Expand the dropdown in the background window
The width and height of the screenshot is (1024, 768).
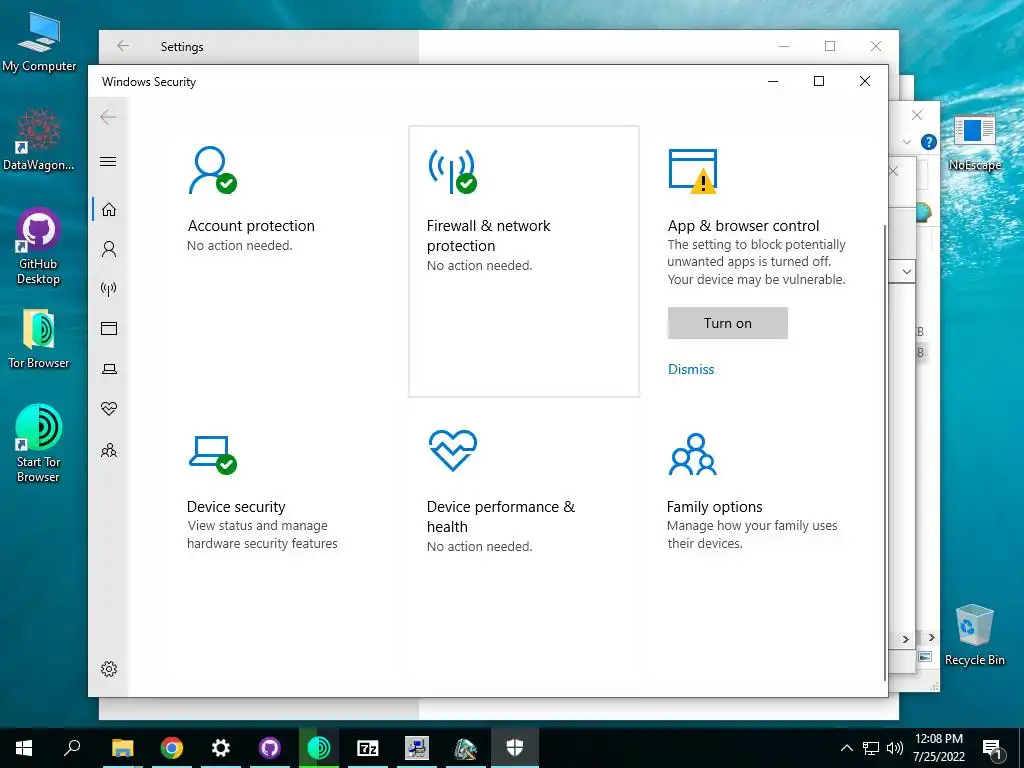[906, 271]
